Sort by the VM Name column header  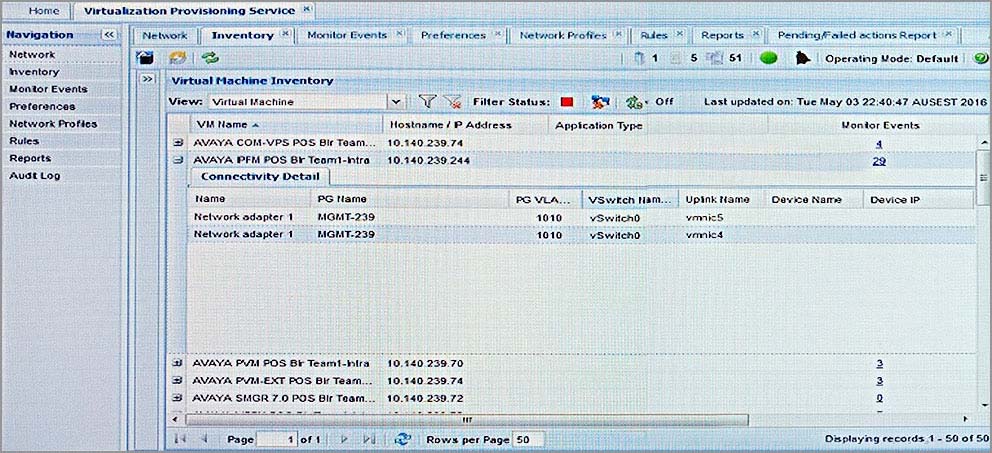285,125
